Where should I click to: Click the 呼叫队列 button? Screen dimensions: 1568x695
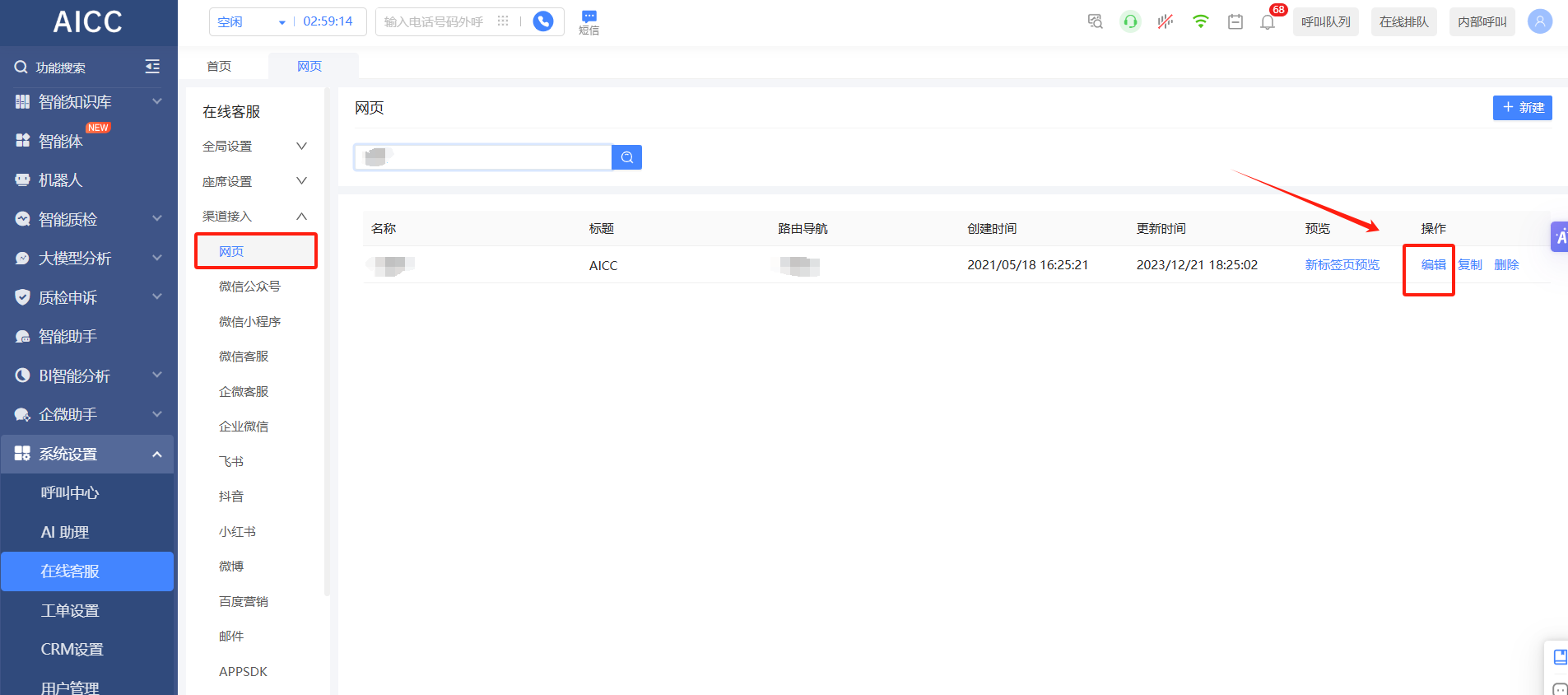tap(1326, 22)
